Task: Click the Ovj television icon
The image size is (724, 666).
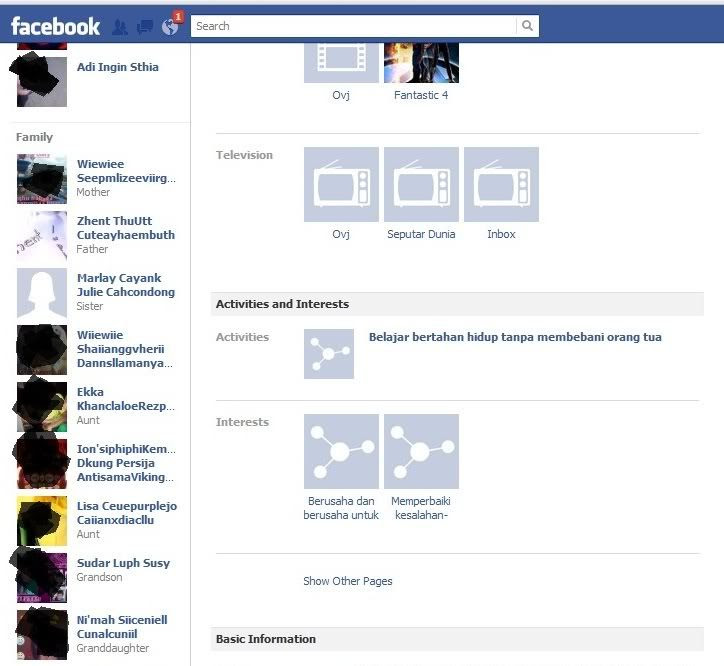Action: point(341,184)
